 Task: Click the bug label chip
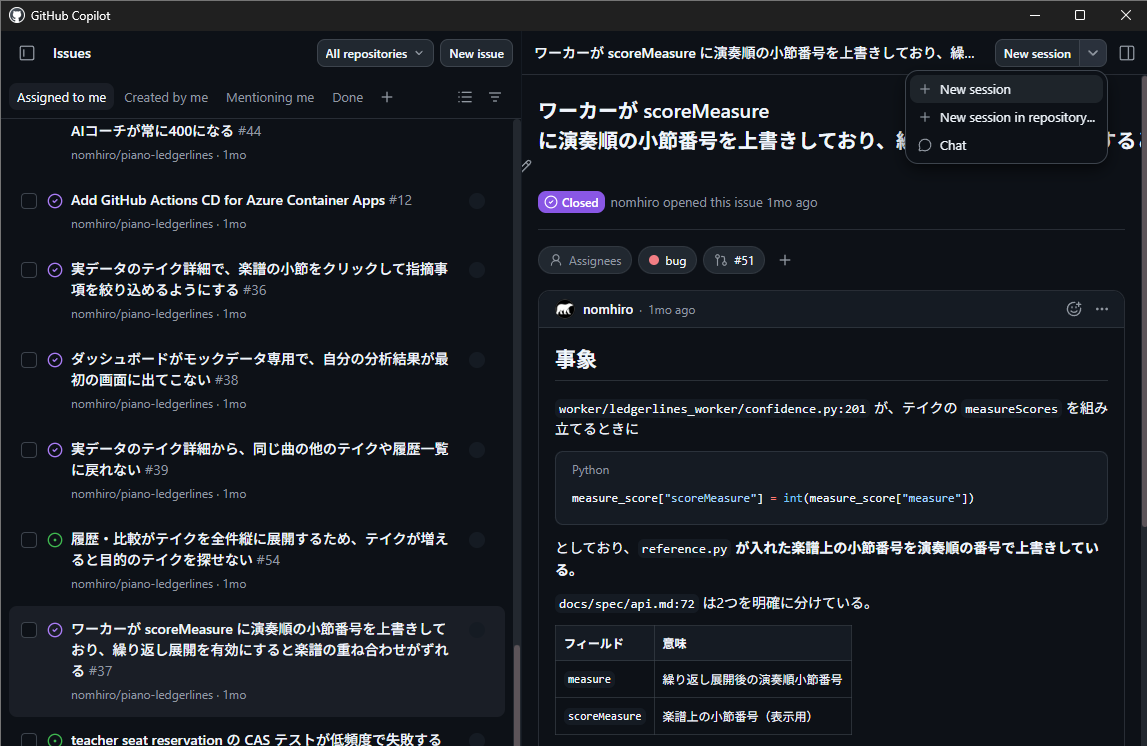tap(667, 260)
